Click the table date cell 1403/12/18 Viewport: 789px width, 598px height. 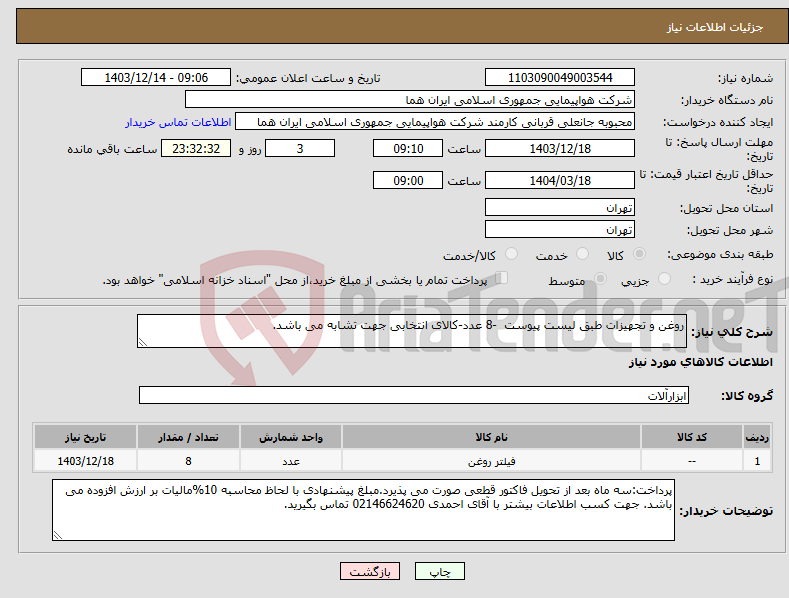86,461
